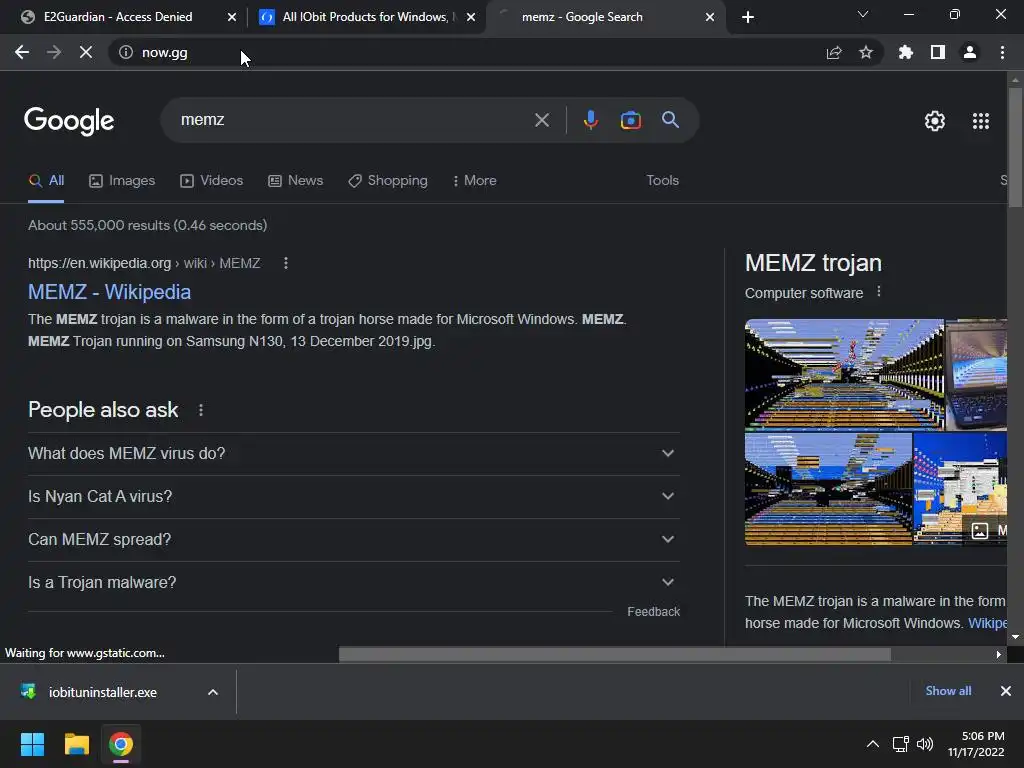Close the memz Google Search tab
Image resolution: width=1024 pixels, height=768 pixels.
710,17
